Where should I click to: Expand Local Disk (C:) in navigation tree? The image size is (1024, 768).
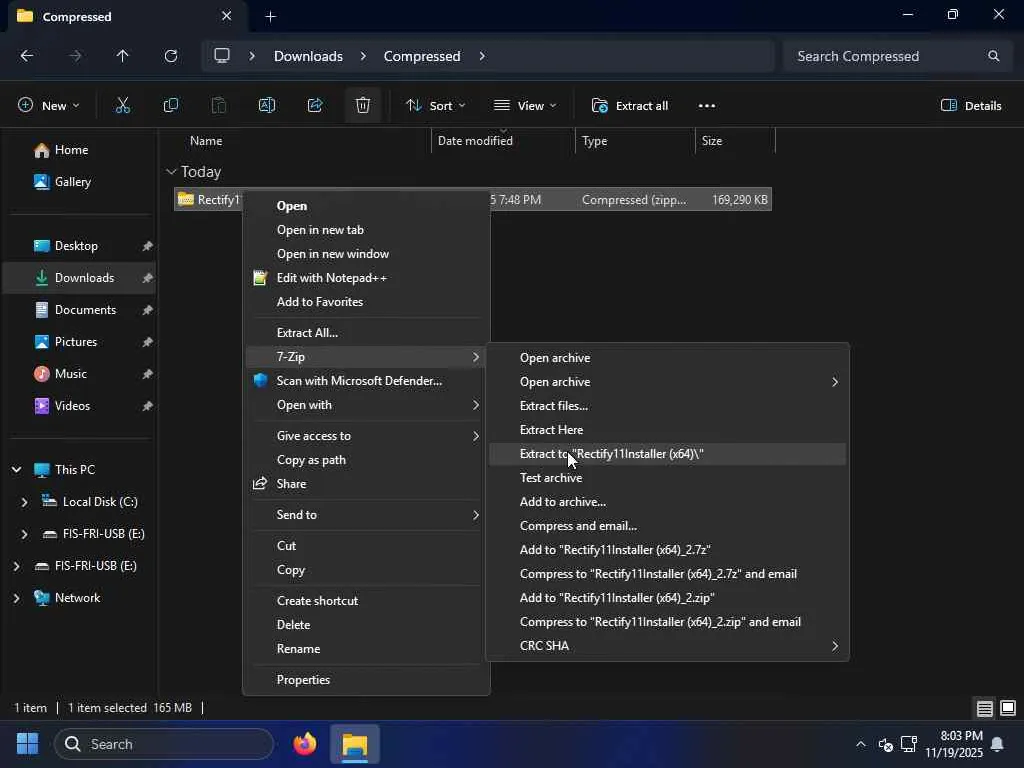[x=25, y=502]
